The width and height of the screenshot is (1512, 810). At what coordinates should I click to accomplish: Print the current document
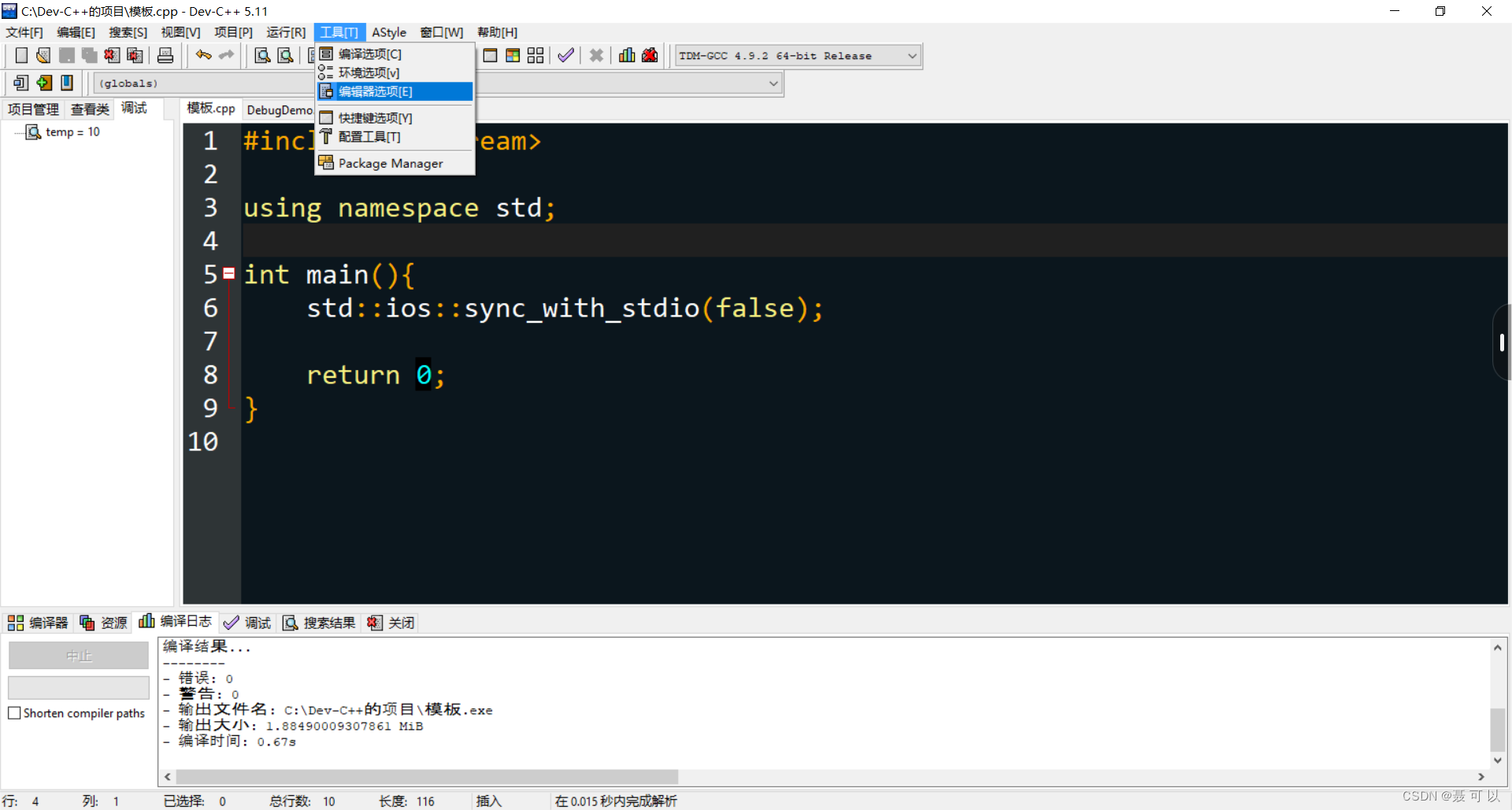[x=165, y=55]
